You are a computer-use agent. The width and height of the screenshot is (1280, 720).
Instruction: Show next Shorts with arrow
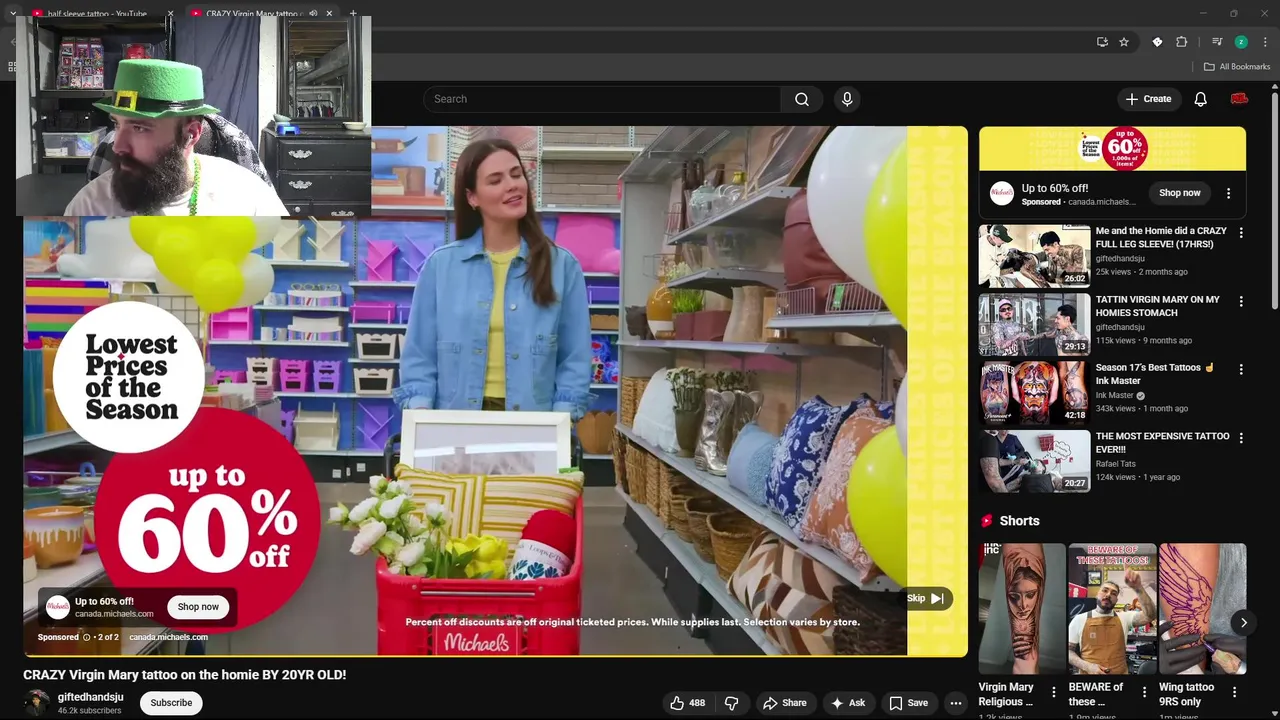coord(1243,622)
